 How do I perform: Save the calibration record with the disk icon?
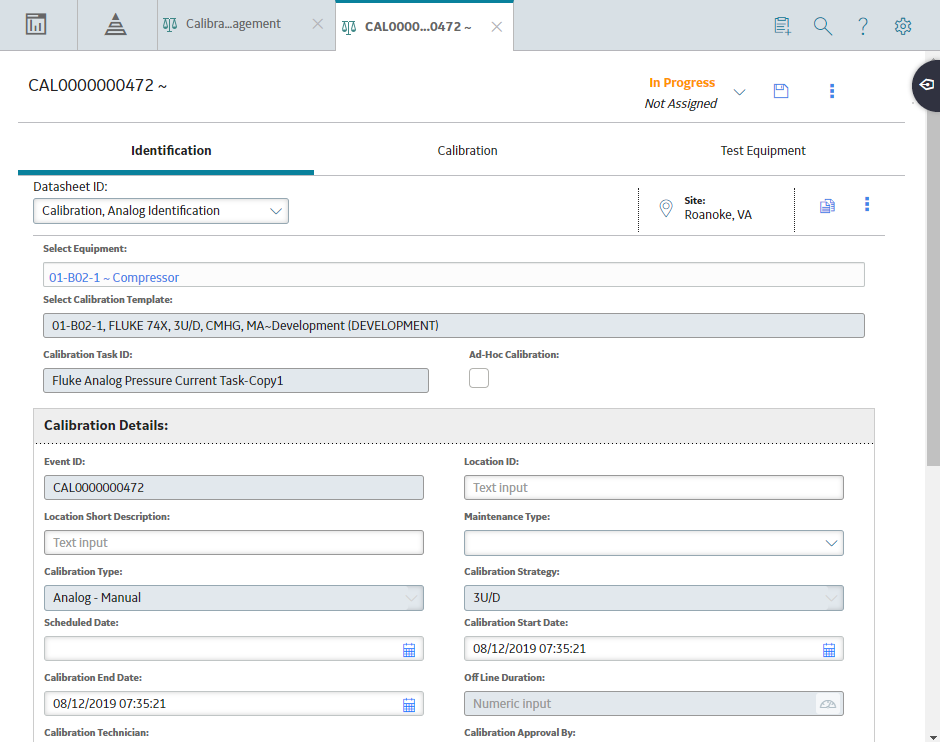pyautogui.click(x=781, y=91)
